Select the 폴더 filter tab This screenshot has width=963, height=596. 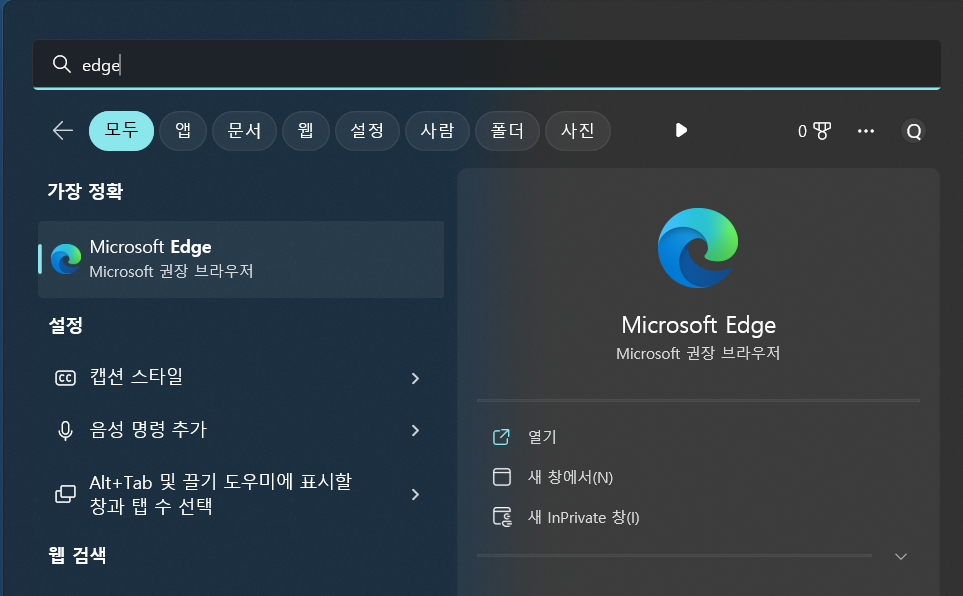(507, 130)
